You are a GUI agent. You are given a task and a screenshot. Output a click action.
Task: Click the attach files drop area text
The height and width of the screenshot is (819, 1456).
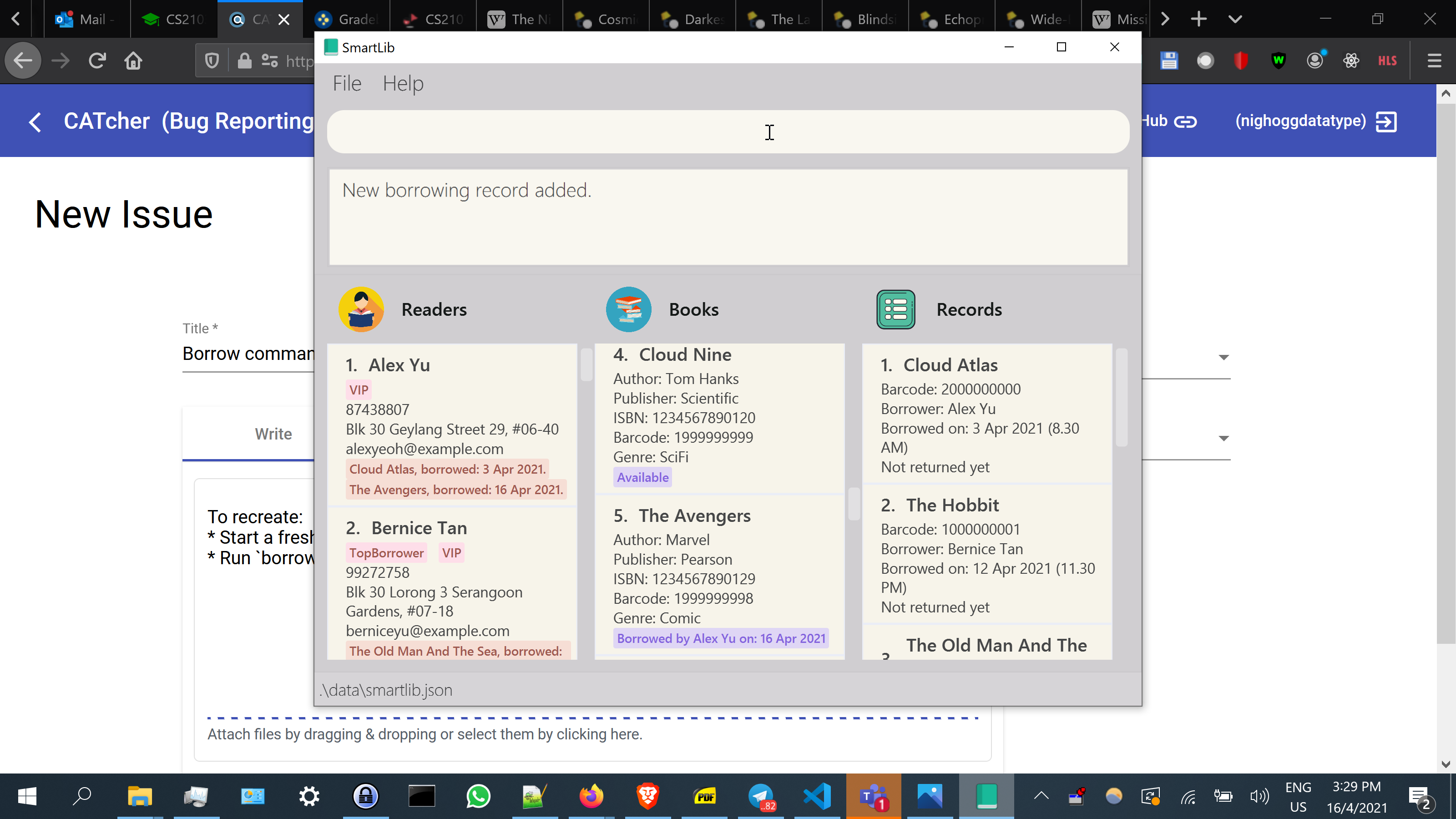[x=425, y=733]
